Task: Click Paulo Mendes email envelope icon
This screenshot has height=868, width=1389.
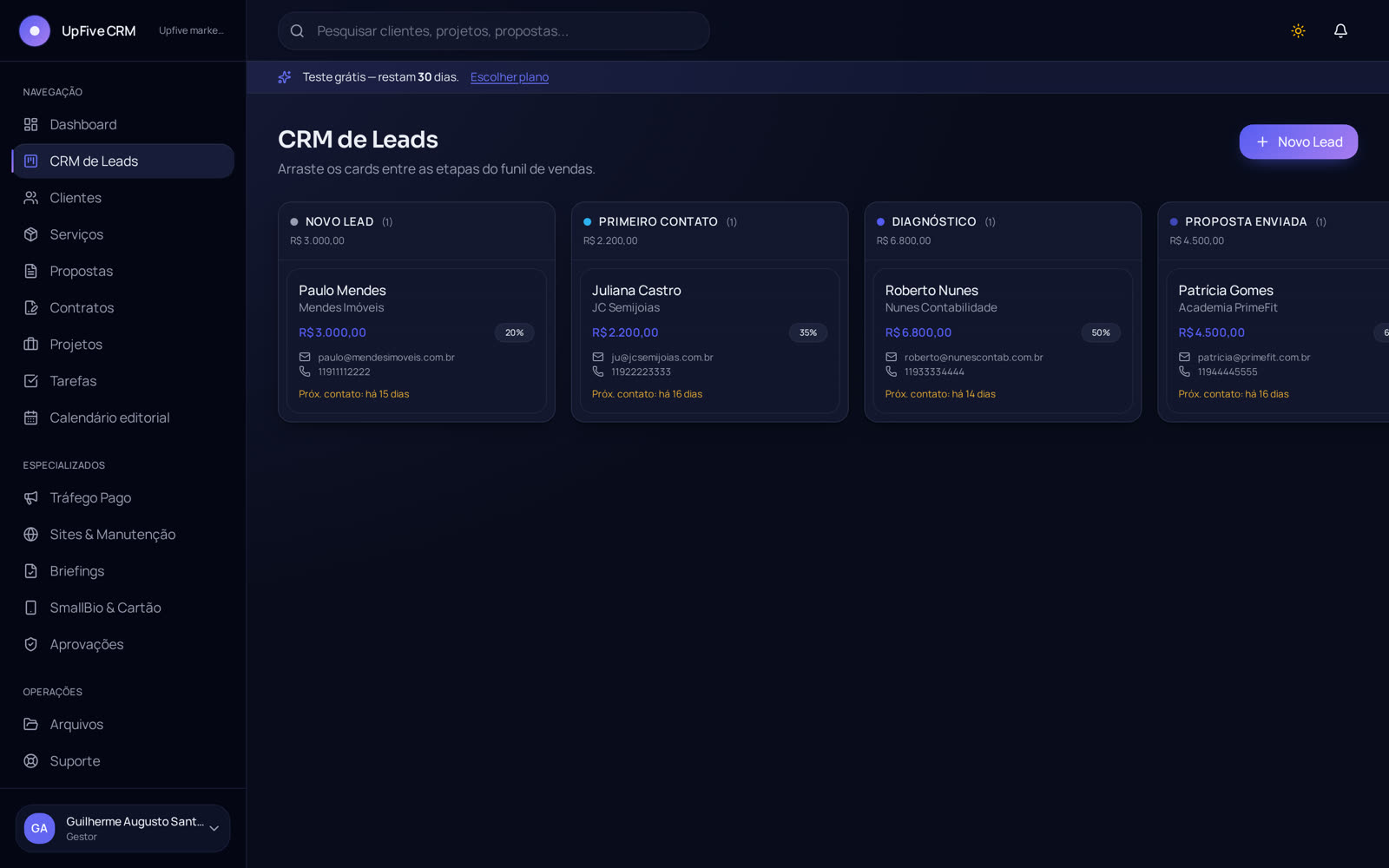Action: pyautogui.click(x=305, y=357)
